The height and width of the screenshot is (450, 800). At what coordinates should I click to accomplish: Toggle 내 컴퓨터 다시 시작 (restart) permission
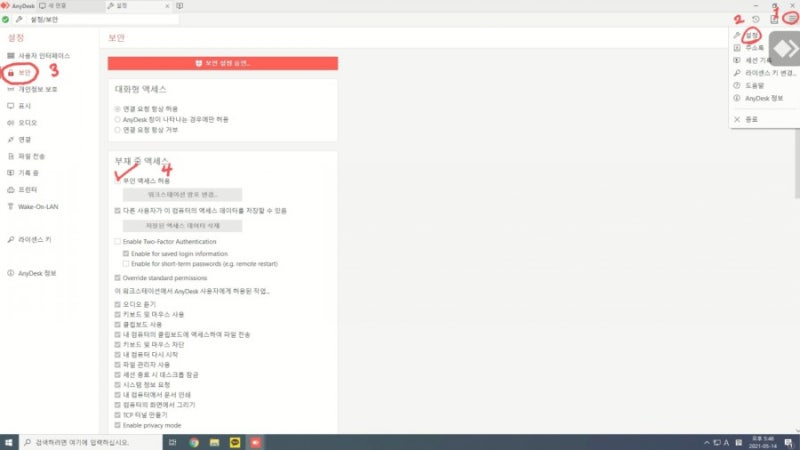pos(117,355)
